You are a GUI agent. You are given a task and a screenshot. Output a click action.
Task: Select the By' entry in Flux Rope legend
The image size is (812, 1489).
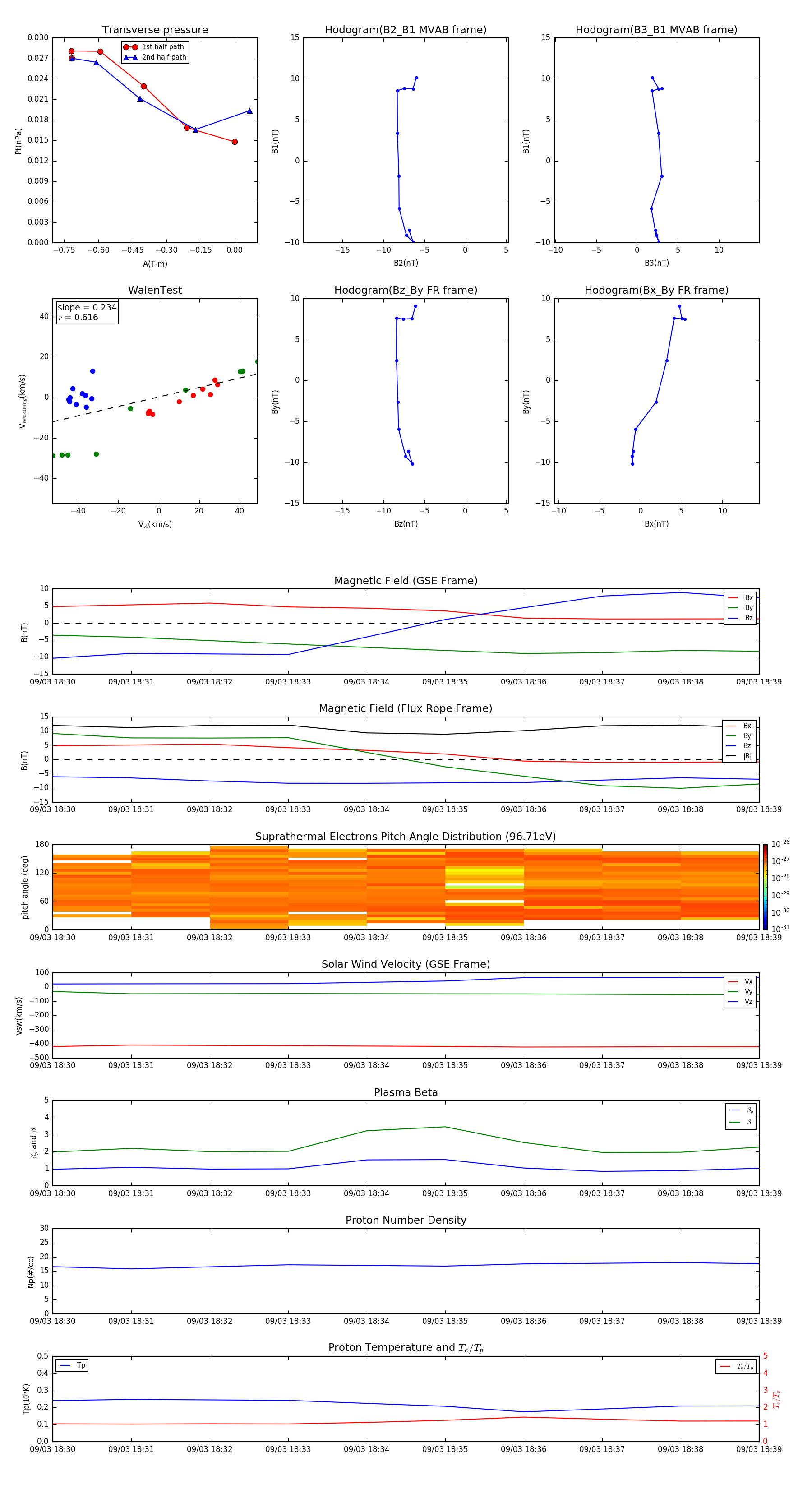click(739, 736)
